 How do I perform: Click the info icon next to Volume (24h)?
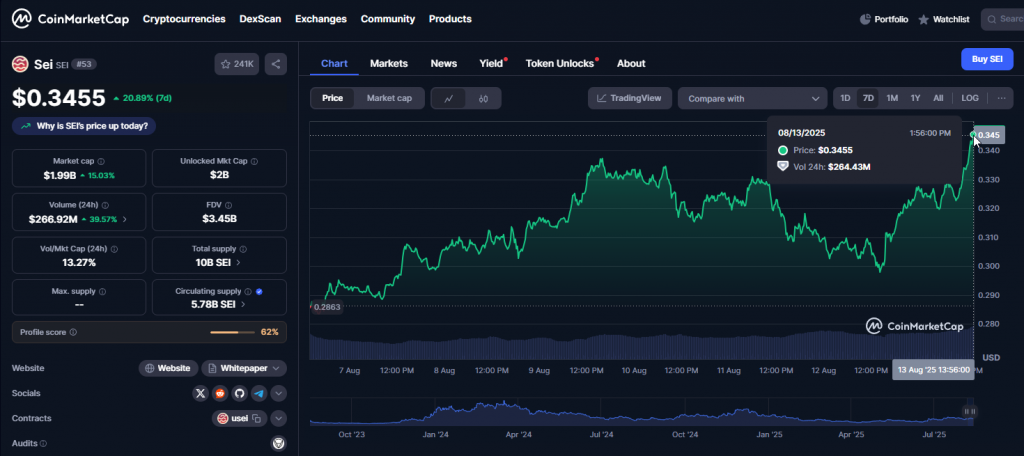105,204
